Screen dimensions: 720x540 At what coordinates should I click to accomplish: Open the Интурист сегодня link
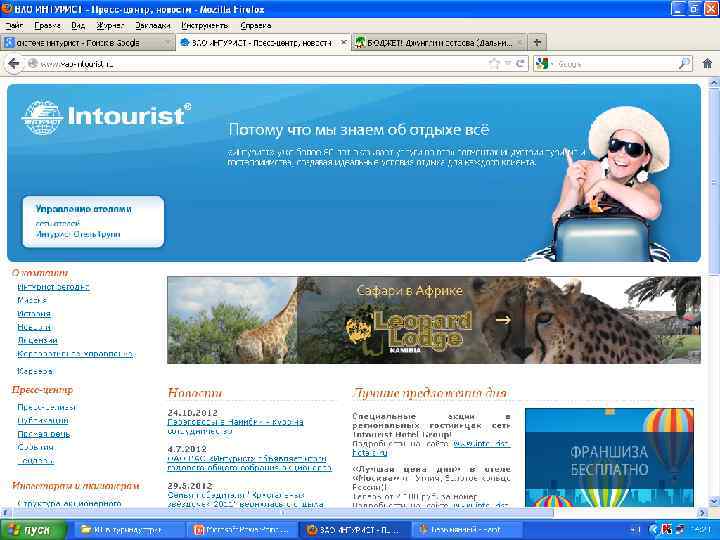(x=53, y=287)
